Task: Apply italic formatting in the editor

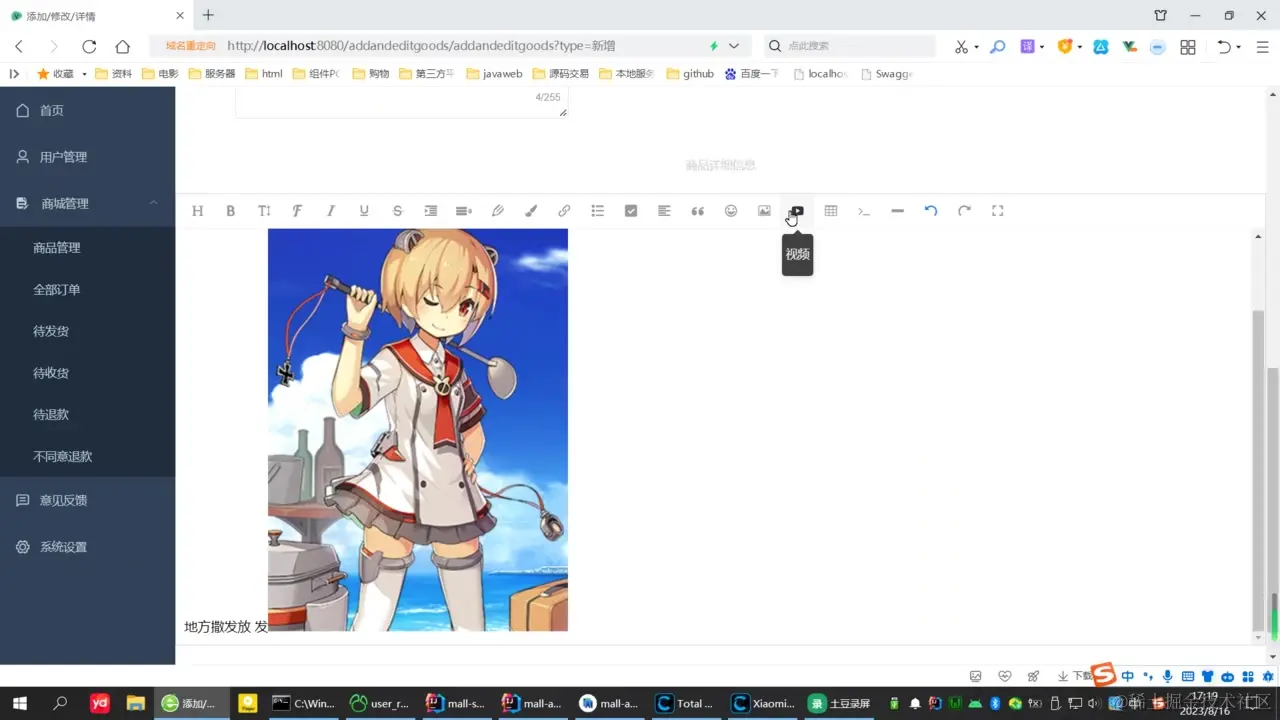Action: point(331,211)
